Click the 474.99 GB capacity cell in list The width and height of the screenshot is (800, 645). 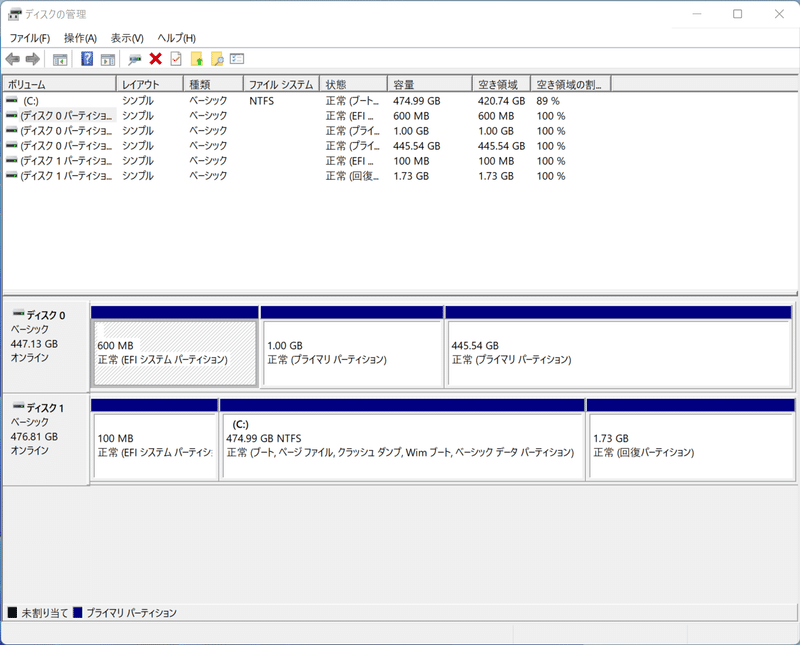coord(416,101)
